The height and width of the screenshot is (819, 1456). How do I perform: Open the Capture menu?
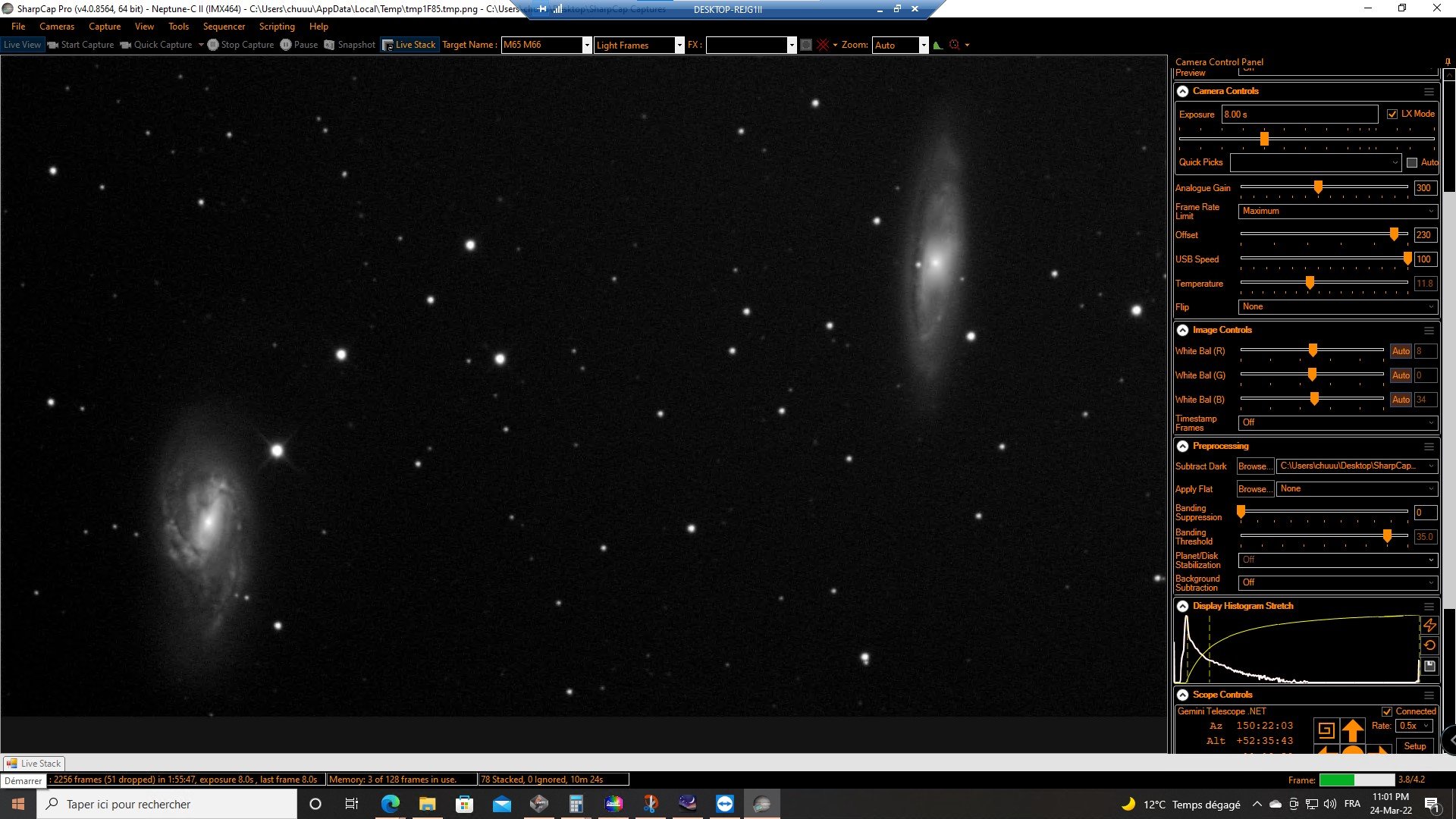point(105,27)
